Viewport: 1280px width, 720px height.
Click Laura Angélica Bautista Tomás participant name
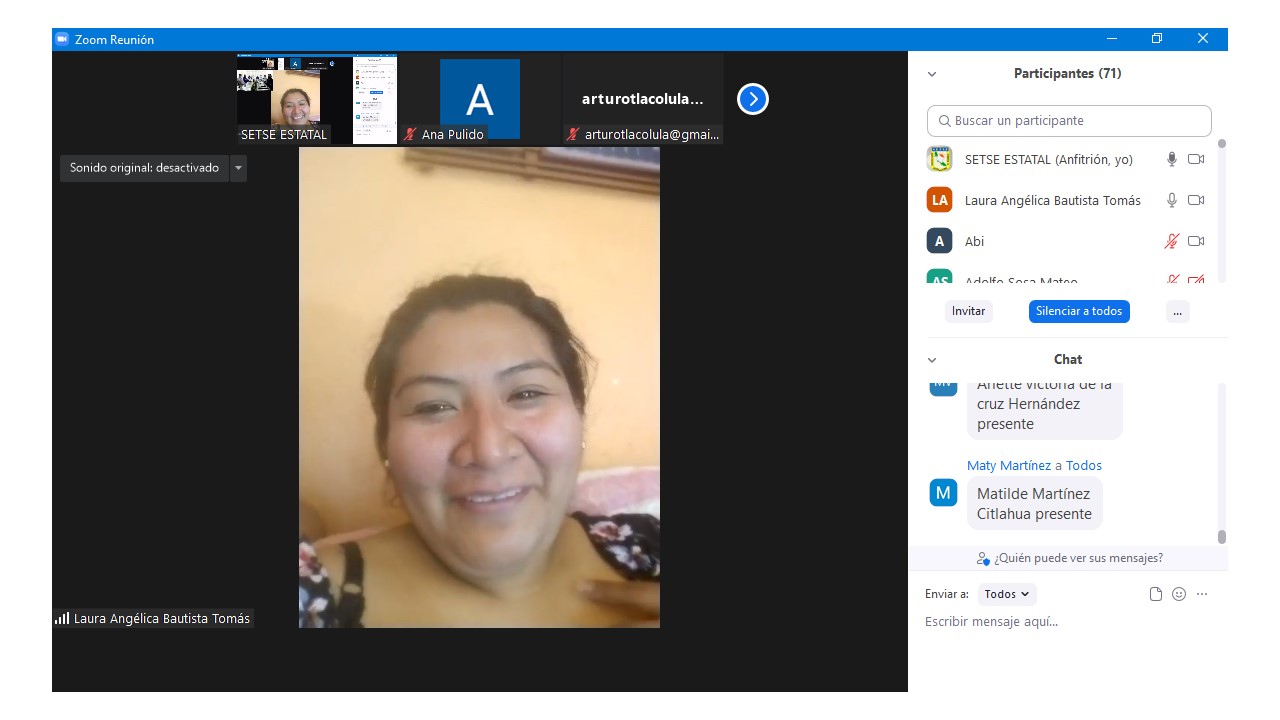1053,201
